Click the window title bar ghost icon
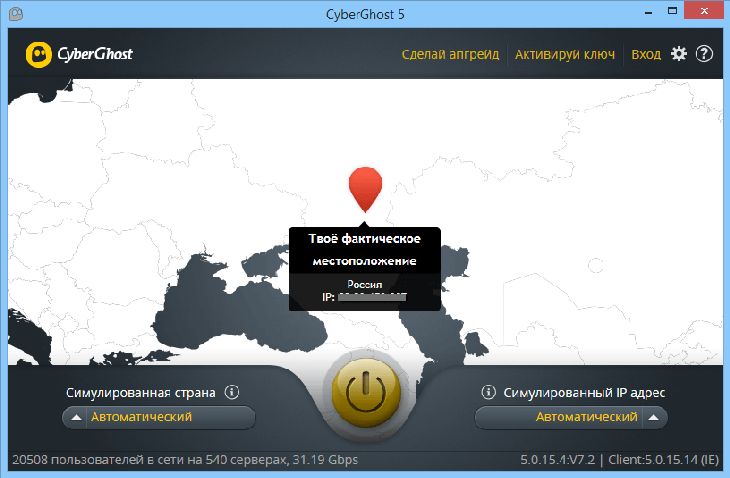The image size is (730, 478). tap(15, 13)
